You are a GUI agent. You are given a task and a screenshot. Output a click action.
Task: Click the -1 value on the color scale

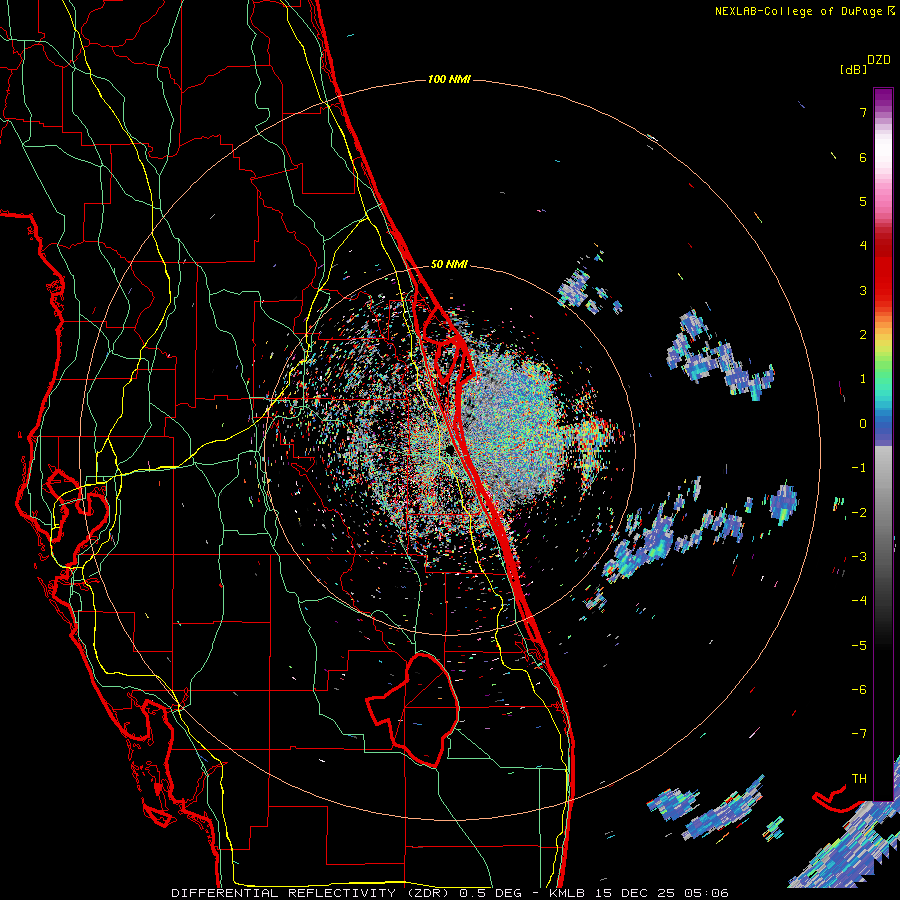click(859, 468)
